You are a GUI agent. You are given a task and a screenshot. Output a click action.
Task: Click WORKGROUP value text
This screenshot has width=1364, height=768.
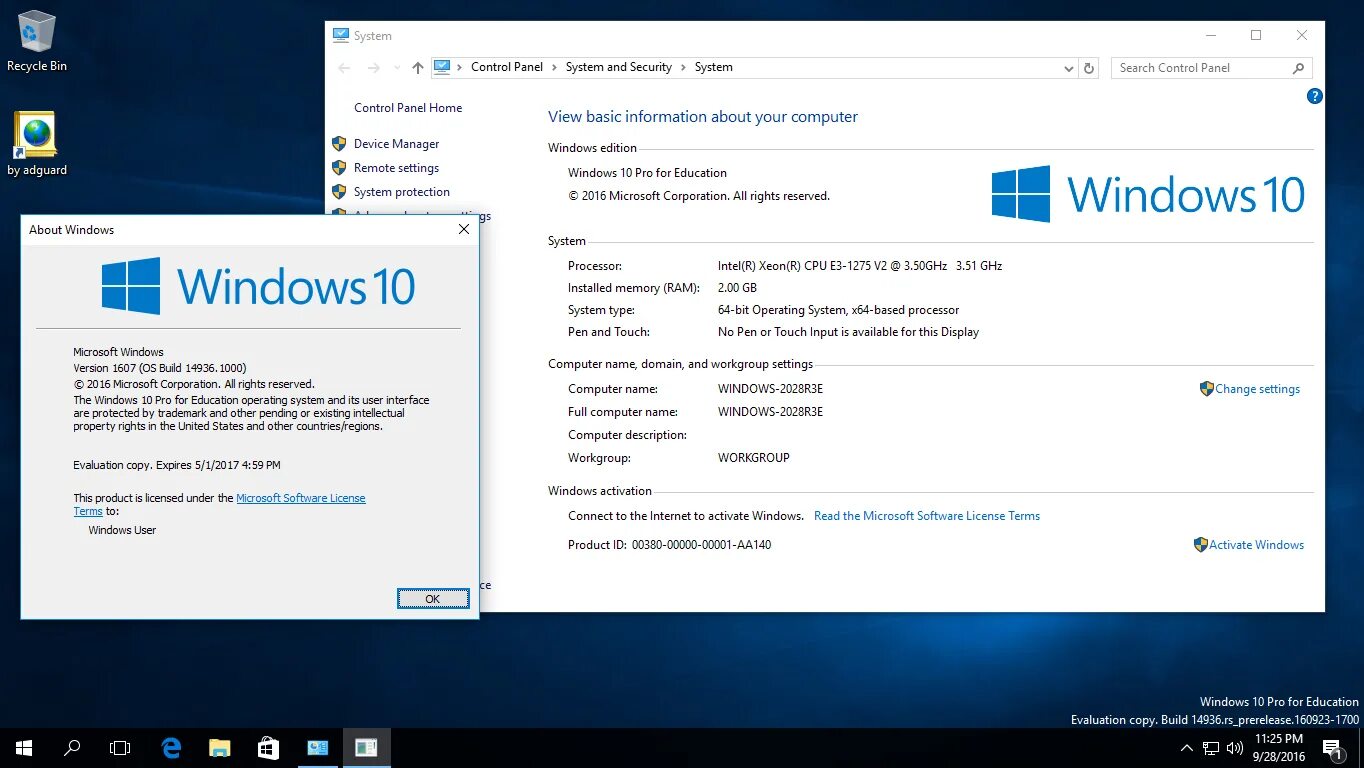coord(754,458)
